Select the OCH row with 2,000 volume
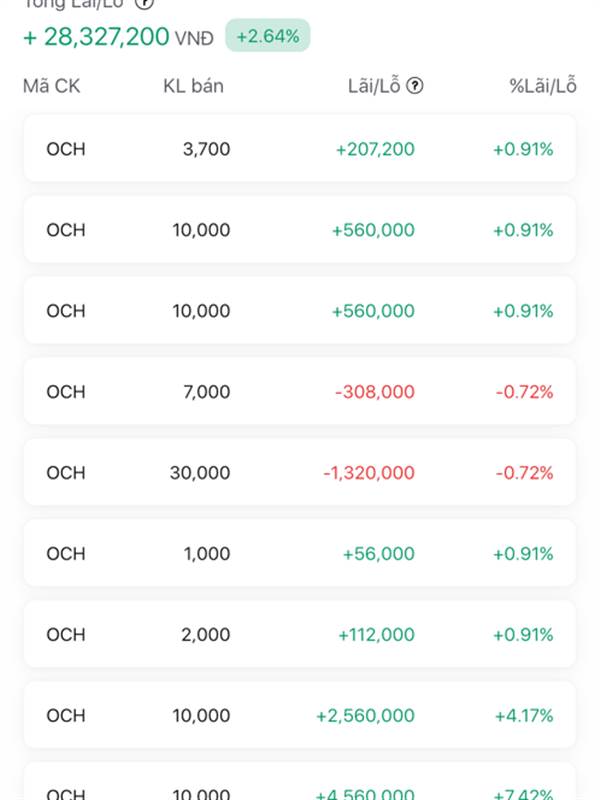The height and width of the screenshot is (800, 600). [x=300, y=635]
